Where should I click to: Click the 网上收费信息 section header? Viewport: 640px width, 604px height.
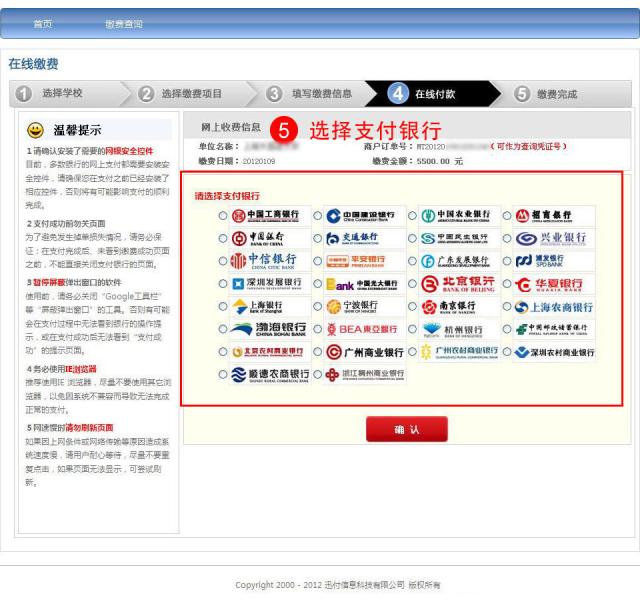click(x=231, y=127)
